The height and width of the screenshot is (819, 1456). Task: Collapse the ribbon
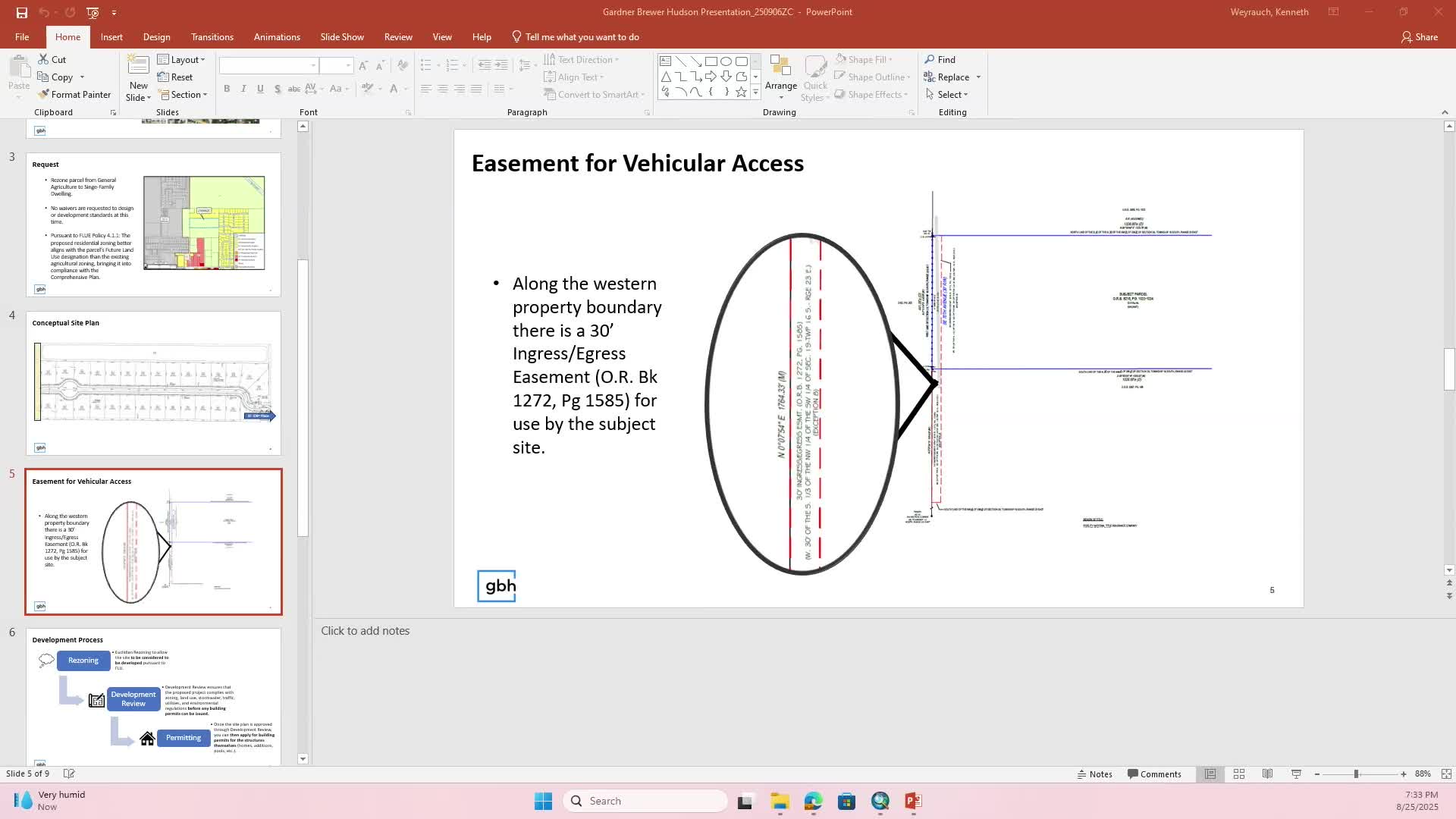1445,112
